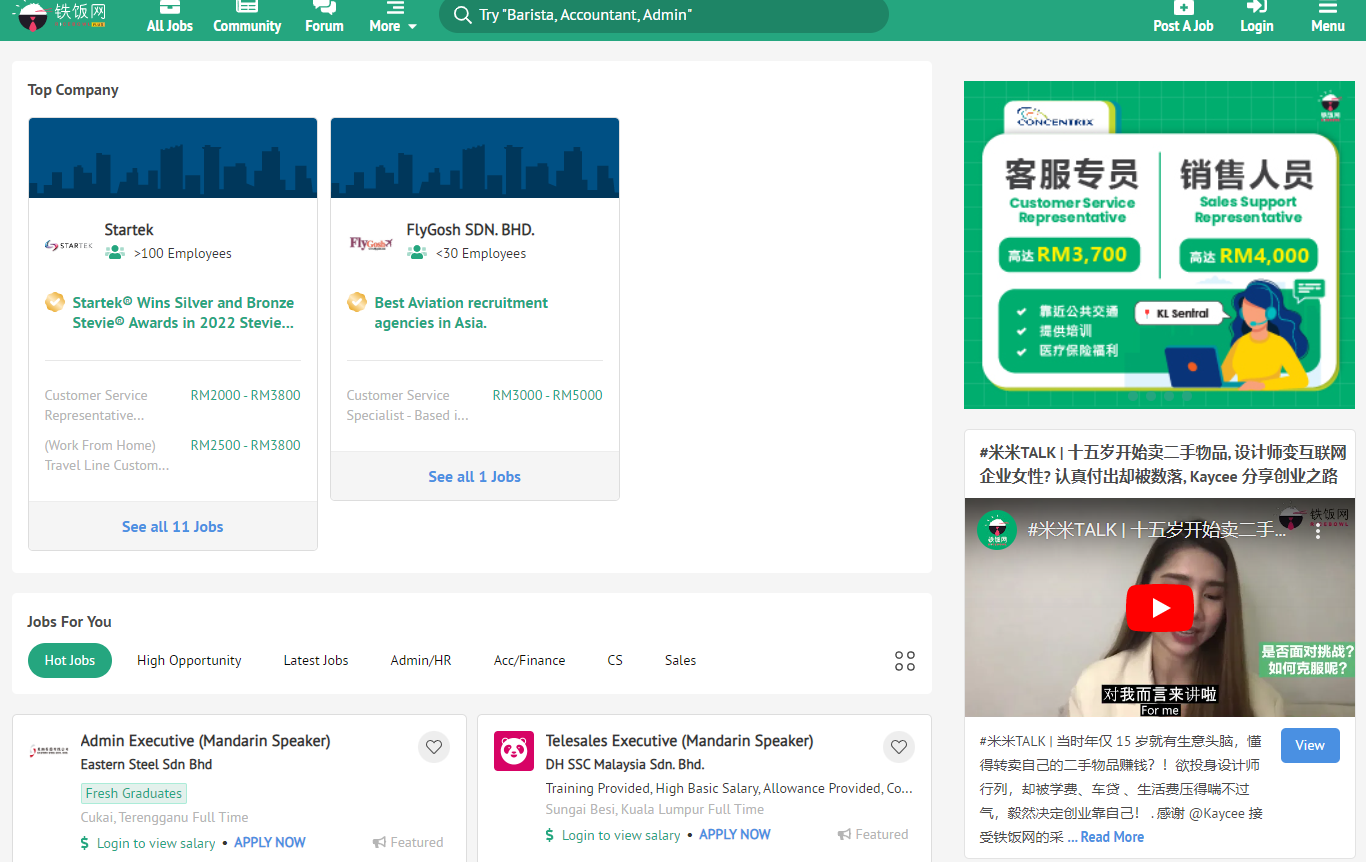Play the 米米TALK YouTube video
The width and height of the screenshot is (1366, 862).
pos(1160,608)
